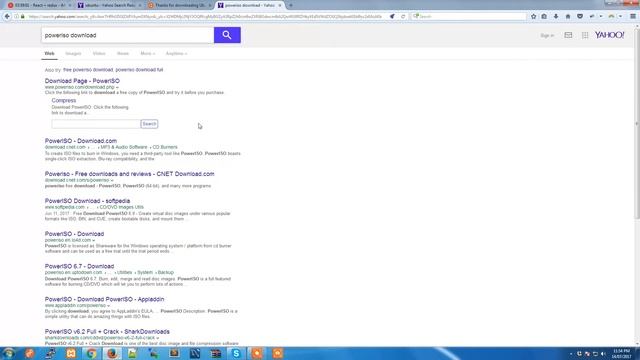Open 'Download Page - PowerISO' result
The width and height of the screenshot is (640, 360).
click(82, 81)
